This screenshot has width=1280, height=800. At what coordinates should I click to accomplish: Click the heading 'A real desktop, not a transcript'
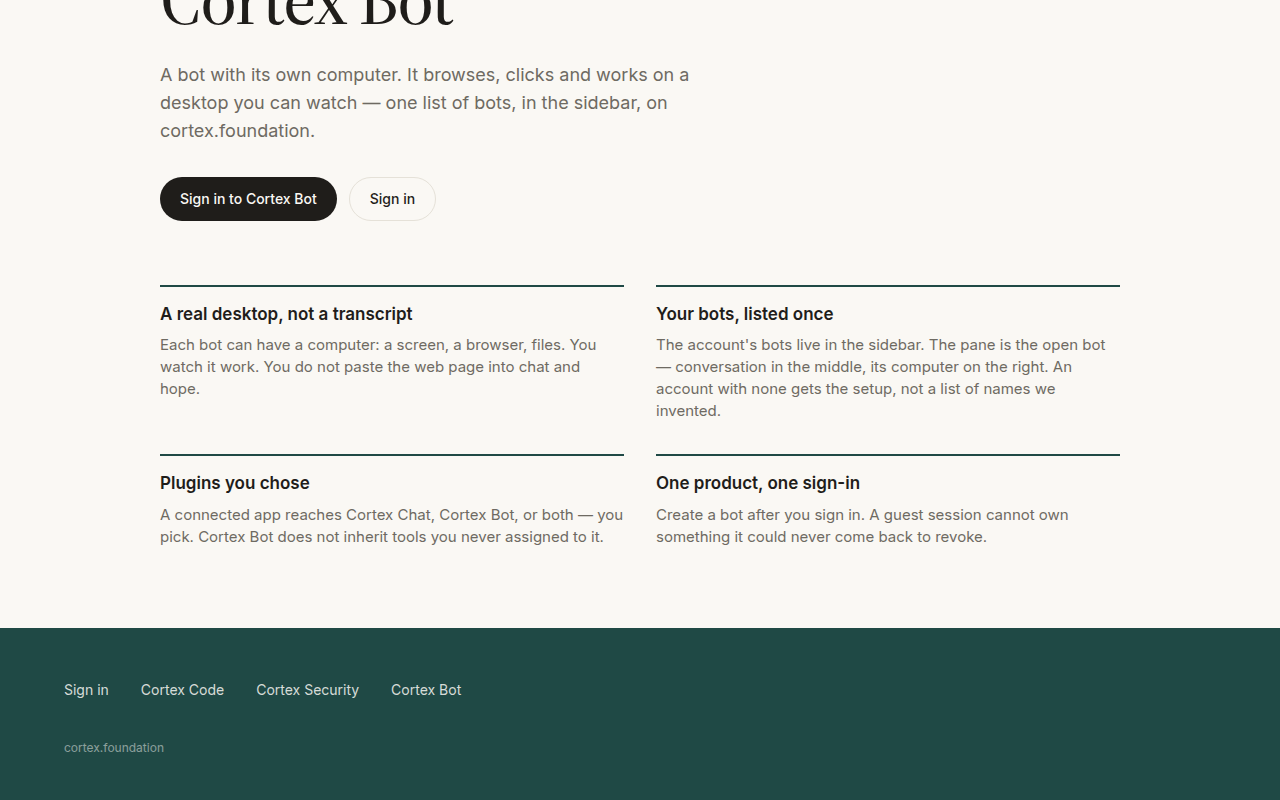point(286,314)
